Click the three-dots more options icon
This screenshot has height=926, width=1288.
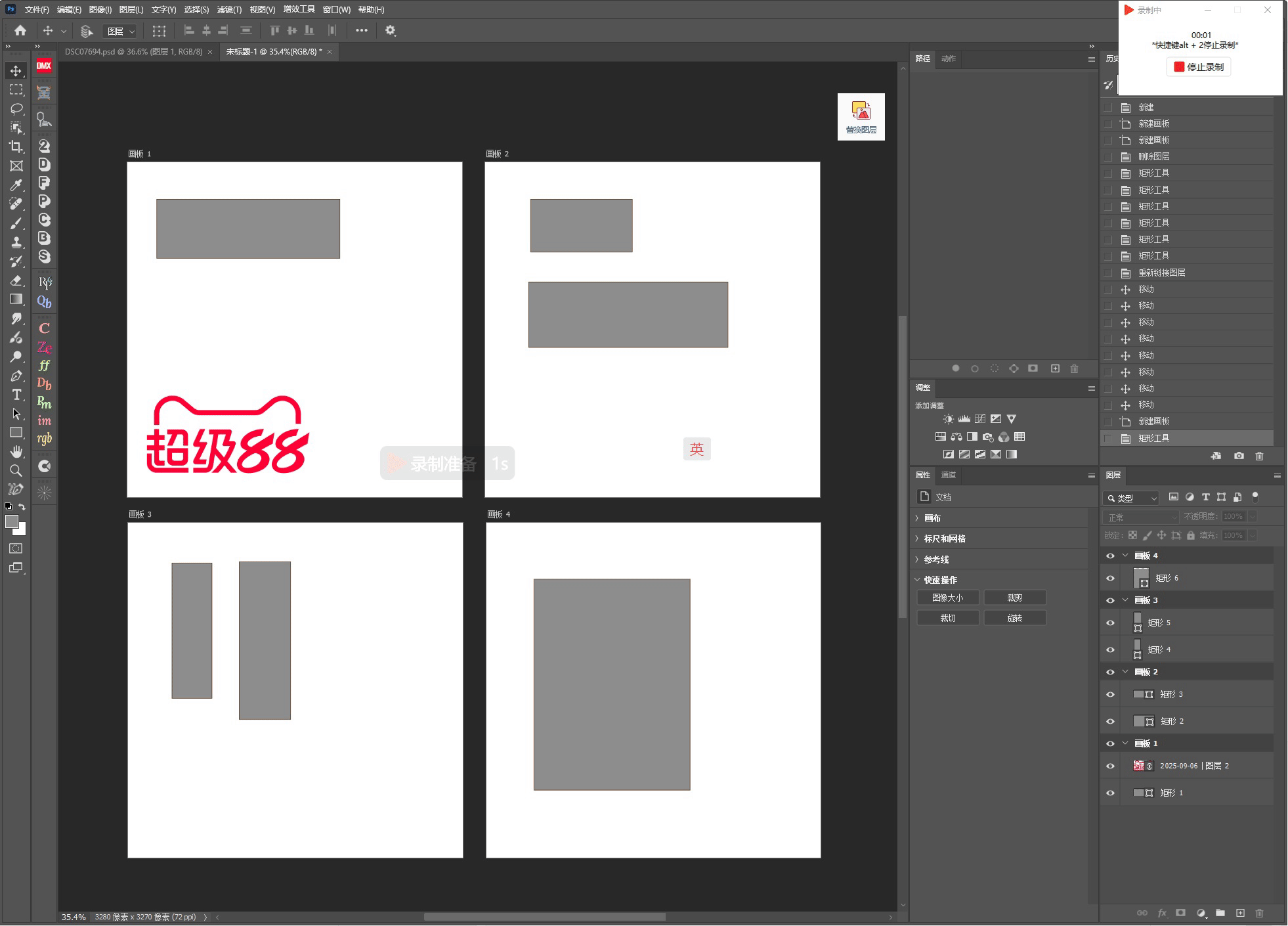(361, 30)
